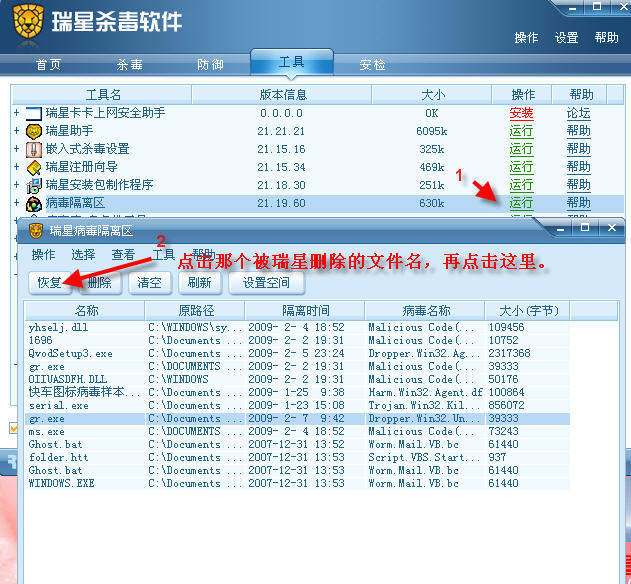The width and height of the screenshot is (631, 584).
Task: Click 运行 link for 嵌入式杀毒设置
Action: coord(521,149)
